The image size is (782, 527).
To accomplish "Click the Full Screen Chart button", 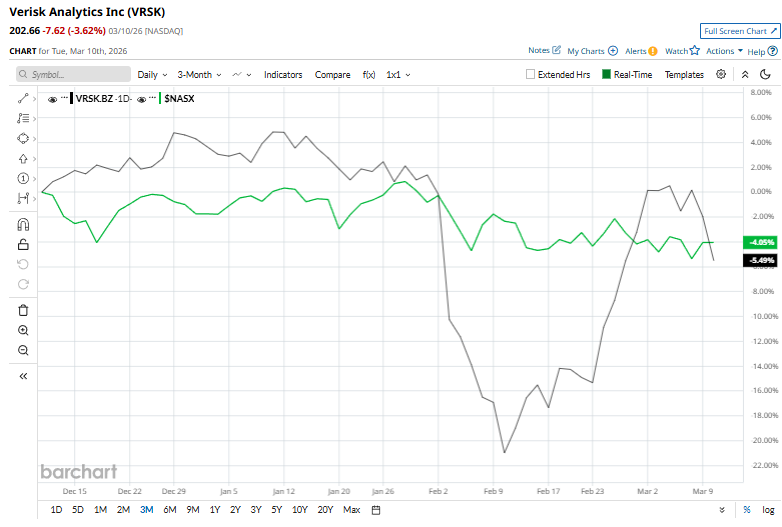I will click(x=739, y=32).
